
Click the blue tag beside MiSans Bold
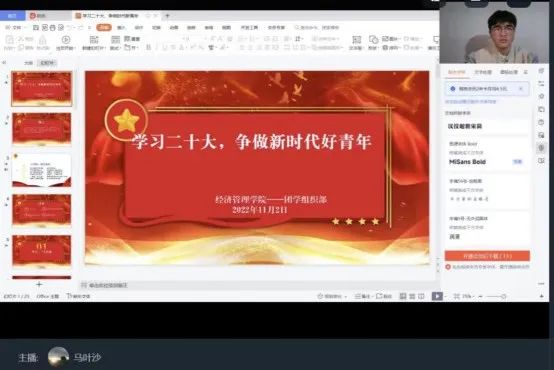pyautogui.click(x=517, y=162)
